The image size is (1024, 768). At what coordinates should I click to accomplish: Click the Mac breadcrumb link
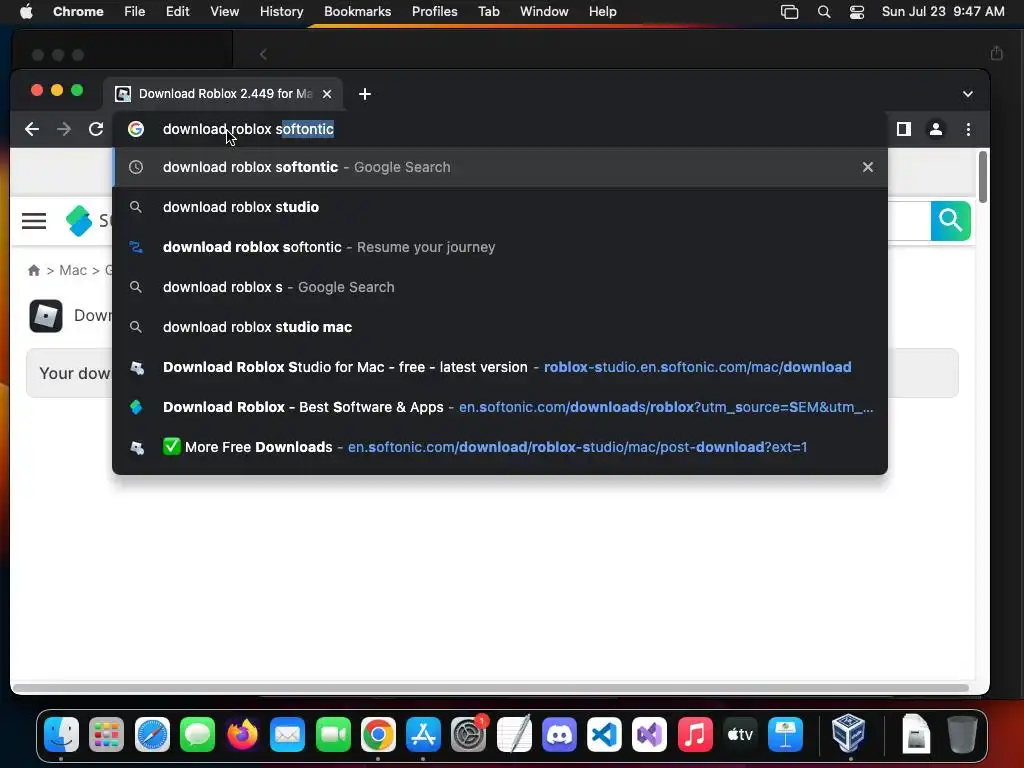click(x=73, y=270)
